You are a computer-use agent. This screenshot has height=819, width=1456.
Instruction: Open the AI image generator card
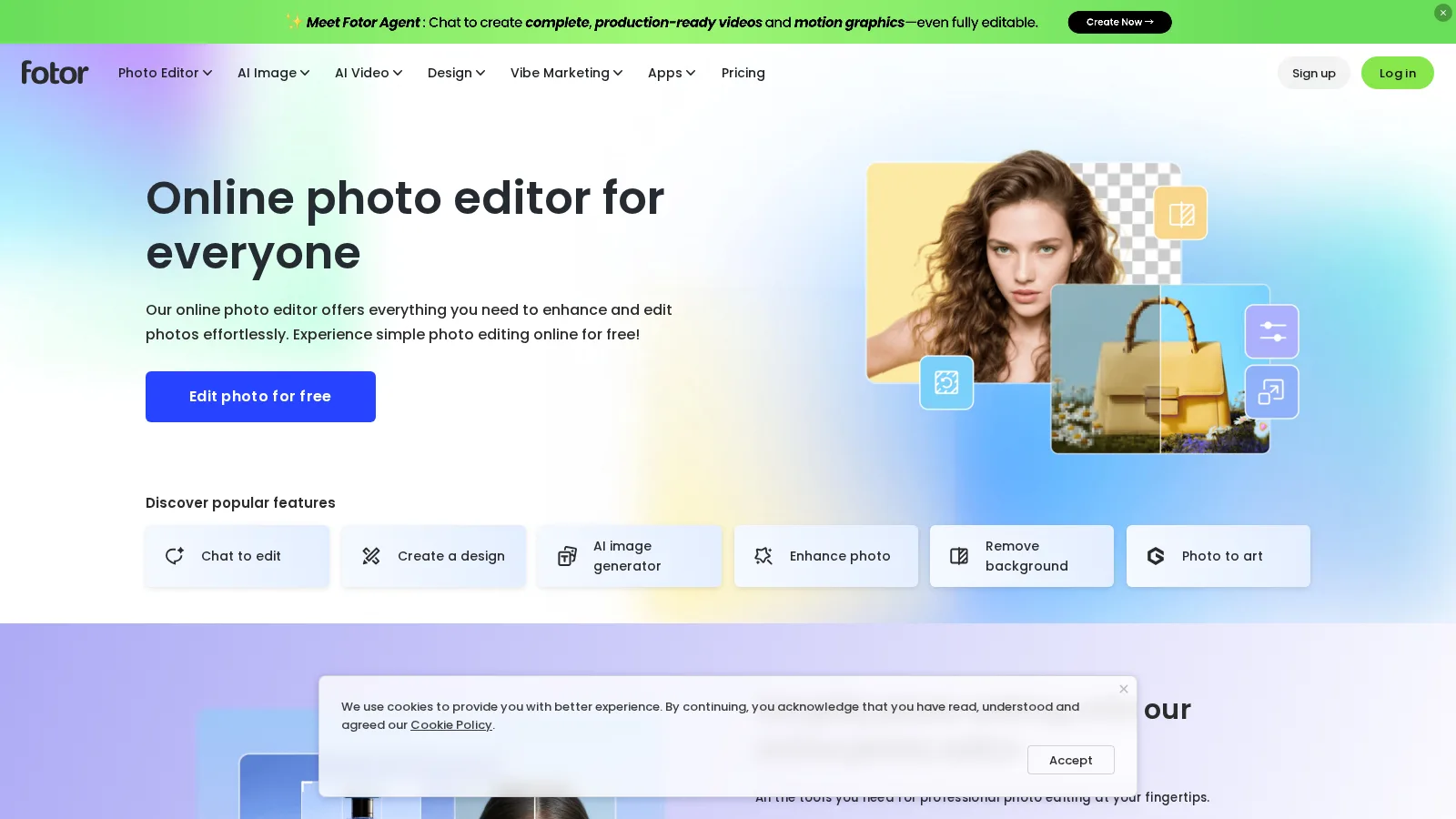coord(630,556)
